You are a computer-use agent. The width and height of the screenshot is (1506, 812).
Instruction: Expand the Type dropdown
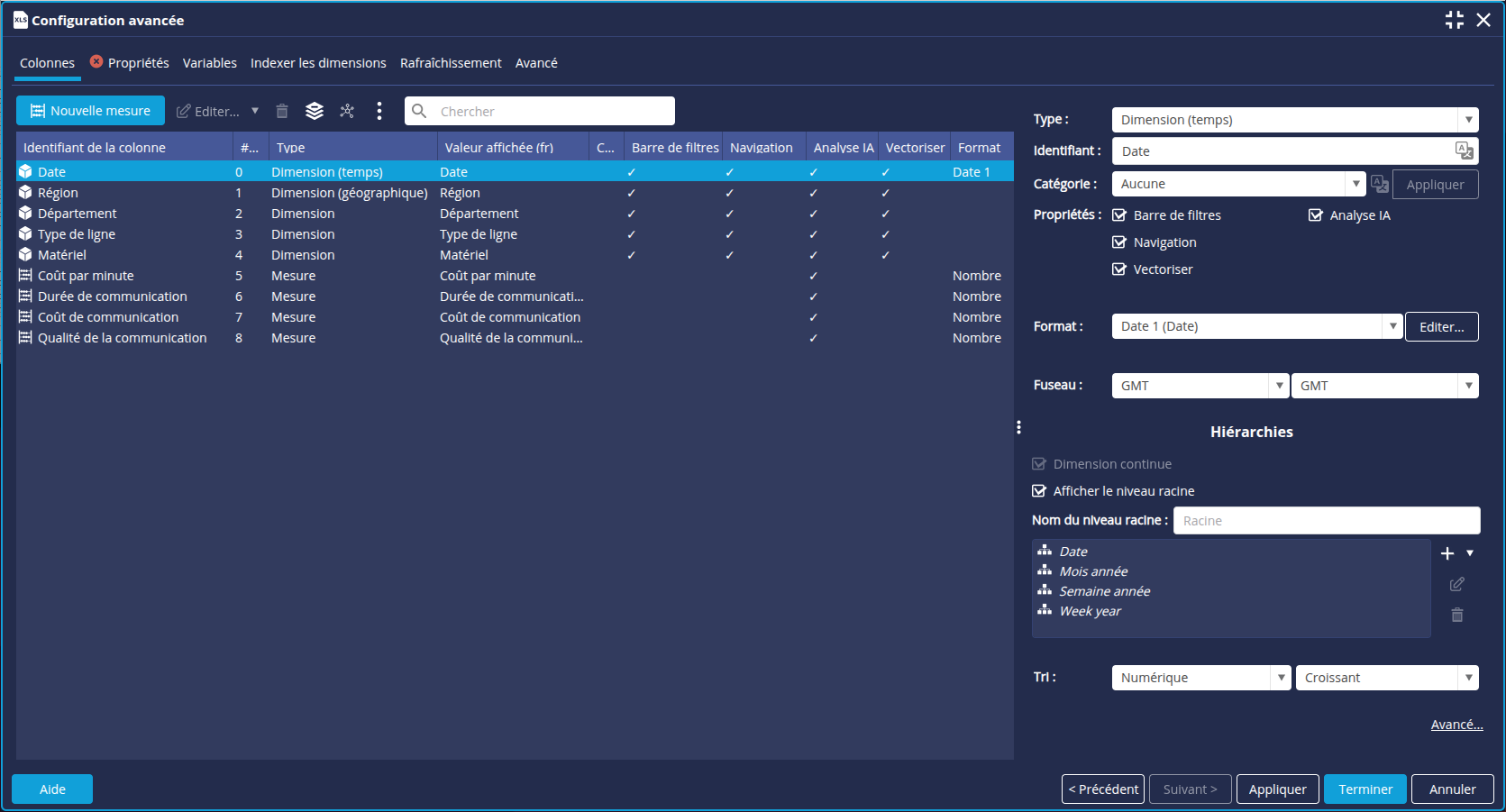coord(1468,120)
